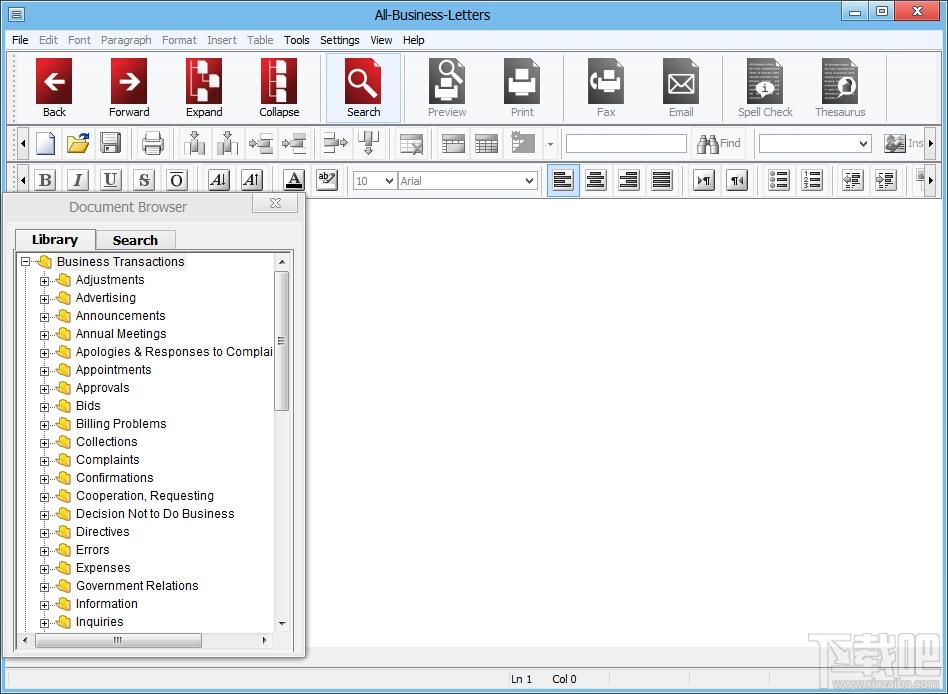948x694 pixels.
Task: Toggle Bold formatting
Action: tap(45, 181)
